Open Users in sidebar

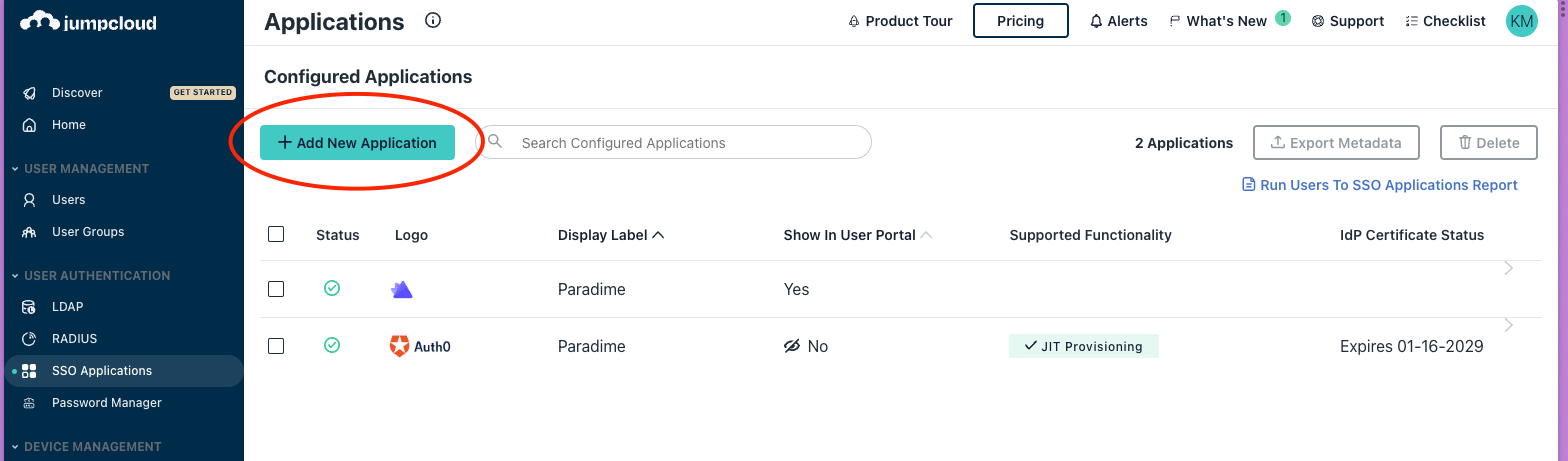pos(68,200)
